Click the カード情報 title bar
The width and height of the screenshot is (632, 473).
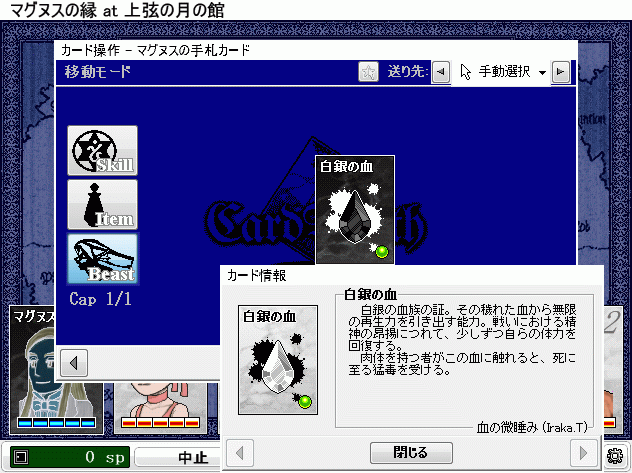tap(412, 276)
